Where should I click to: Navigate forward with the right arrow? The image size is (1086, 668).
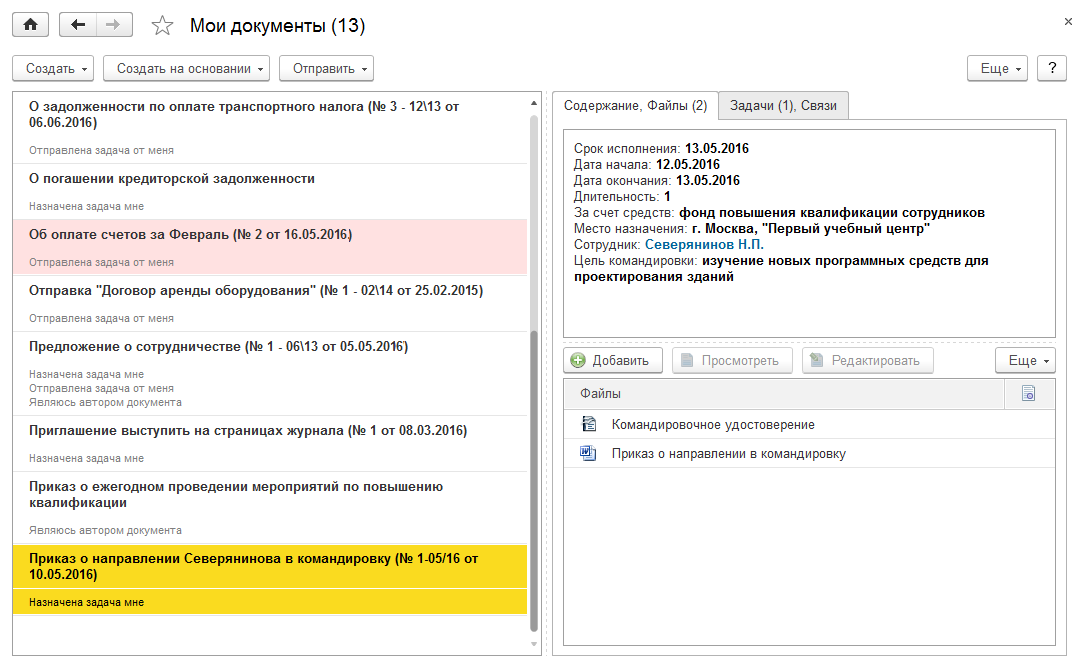tap(114, 25)
